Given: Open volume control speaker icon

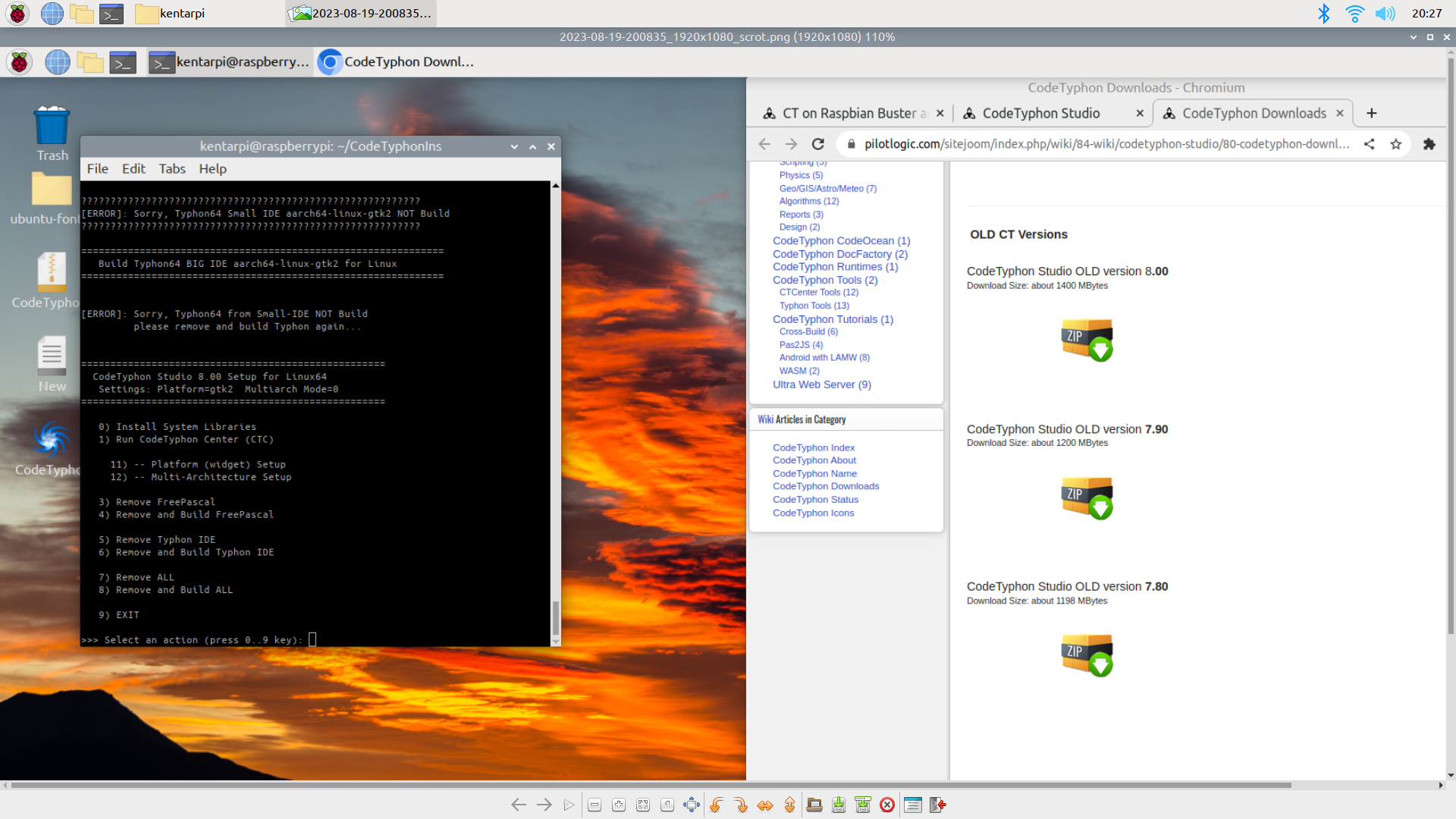Looking at the screenshot, I should 1385,13.
